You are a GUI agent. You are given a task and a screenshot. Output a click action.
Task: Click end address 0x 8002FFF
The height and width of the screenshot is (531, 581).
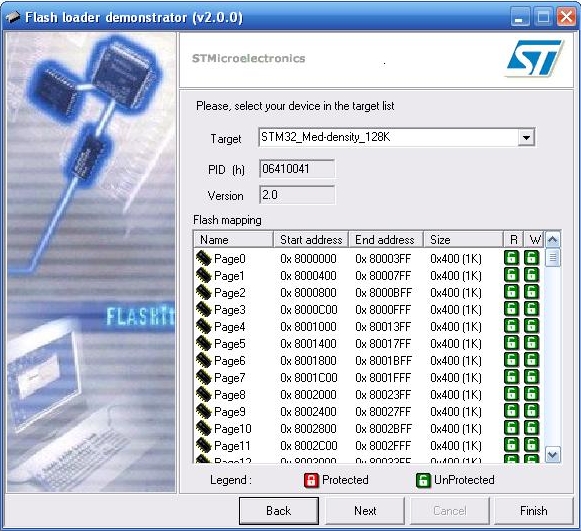point(383,446)
